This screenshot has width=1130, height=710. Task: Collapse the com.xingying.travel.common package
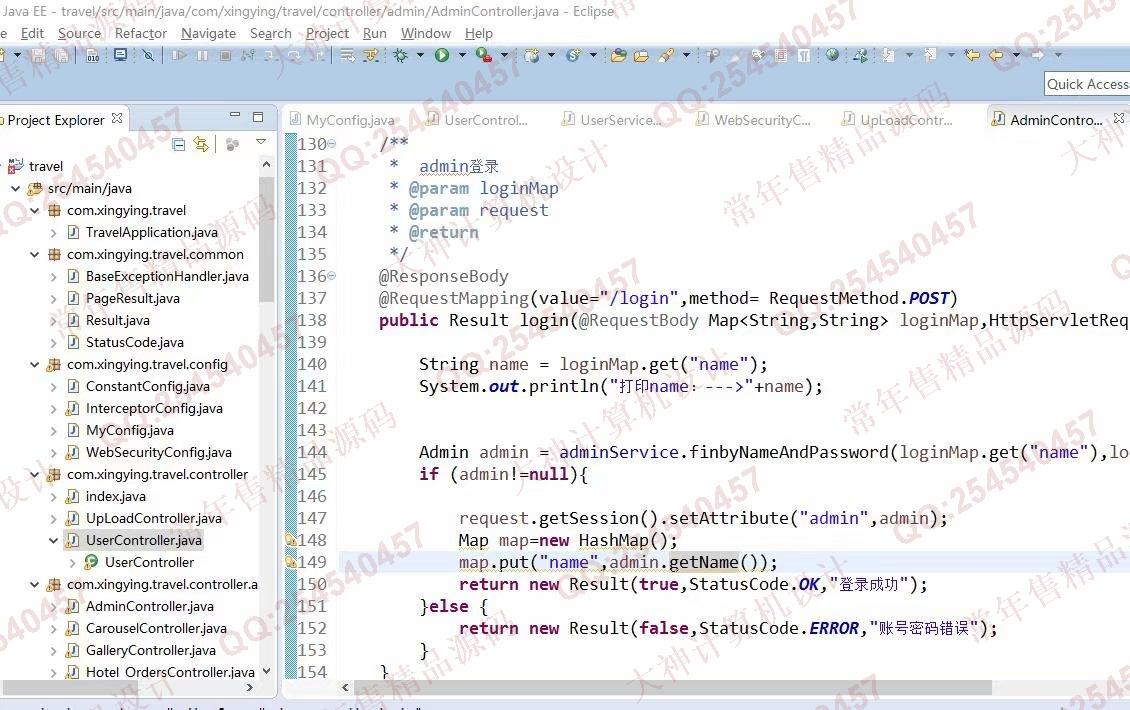point(34,254)
